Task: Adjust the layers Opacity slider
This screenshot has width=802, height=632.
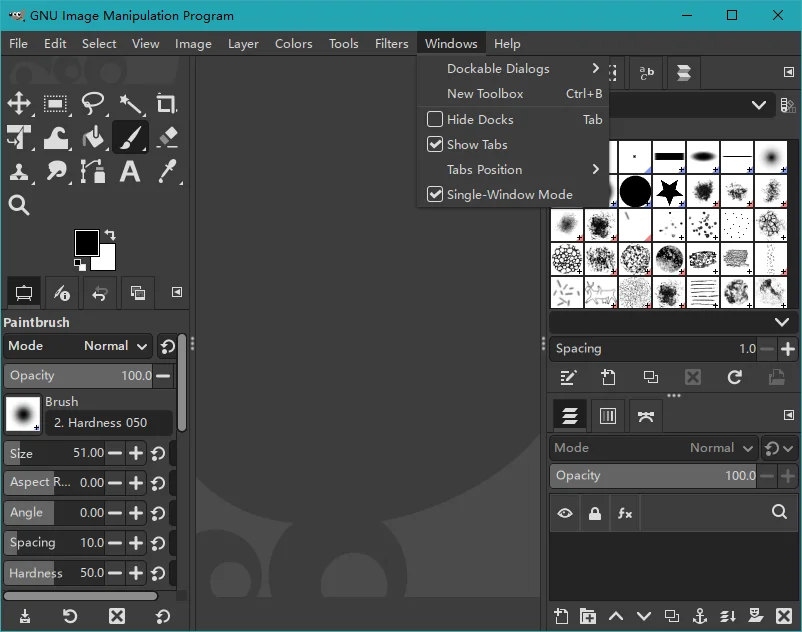Action: 654,476
